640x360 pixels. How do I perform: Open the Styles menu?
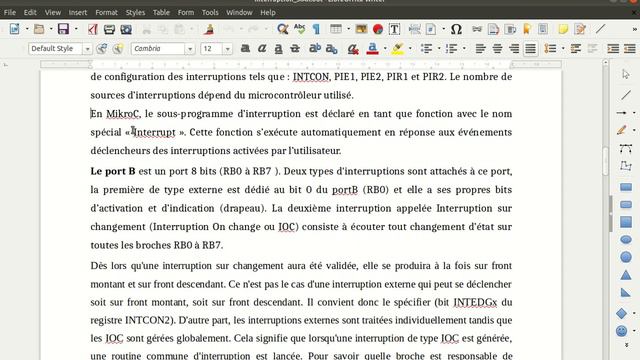point(135,12)
